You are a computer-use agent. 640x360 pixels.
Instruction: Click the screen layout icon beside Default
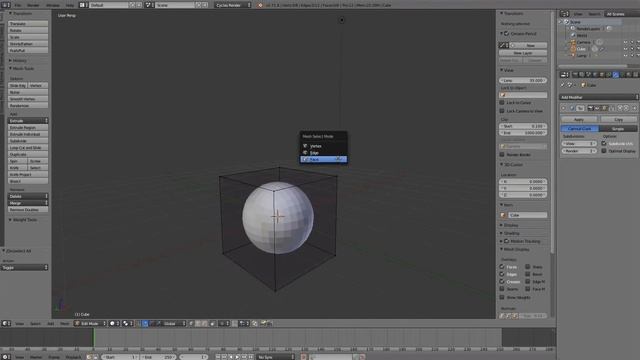tap(83, 5)
